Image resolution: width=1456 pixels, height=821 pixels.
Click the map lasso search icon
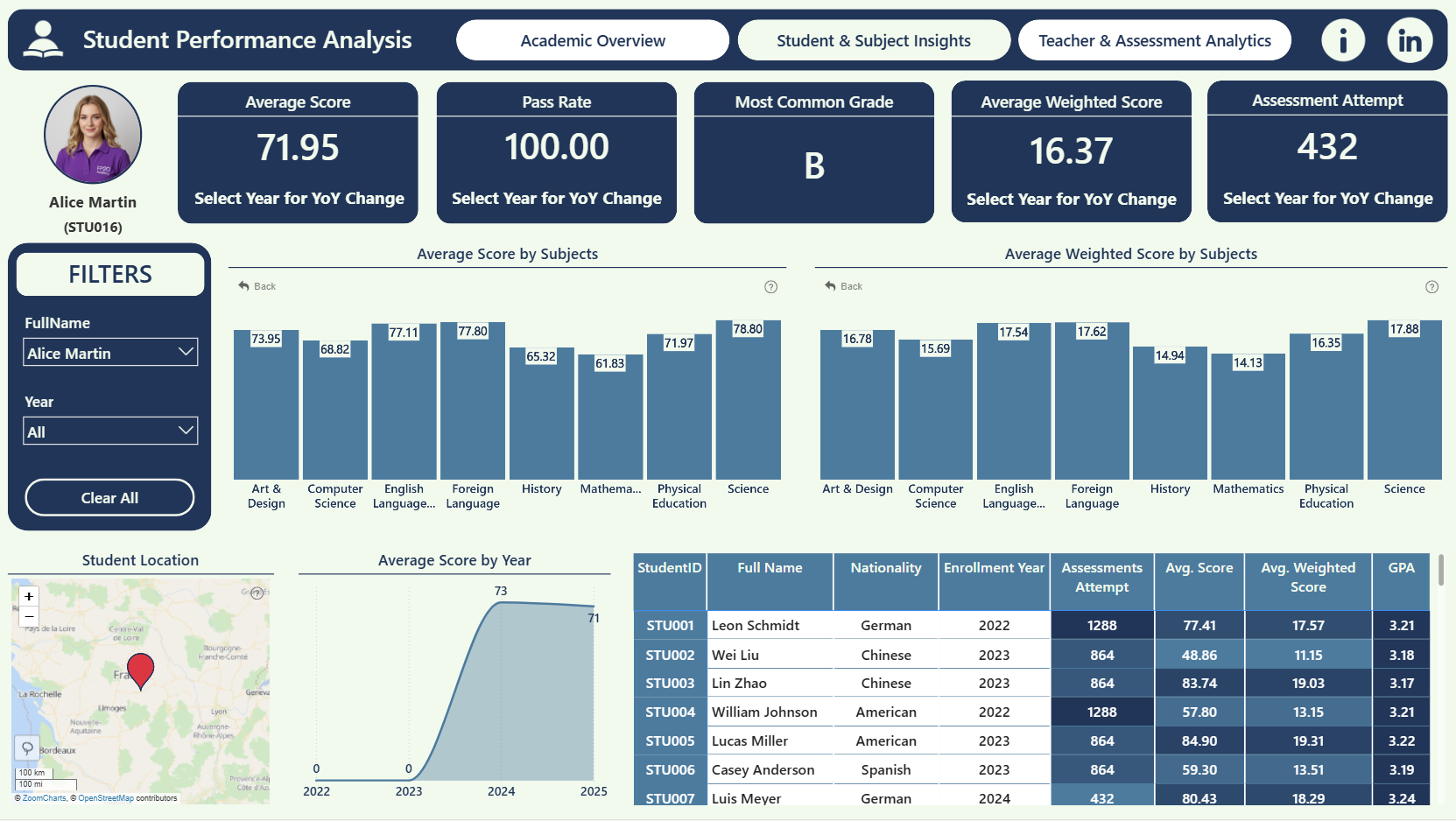[x=27, y=748]
